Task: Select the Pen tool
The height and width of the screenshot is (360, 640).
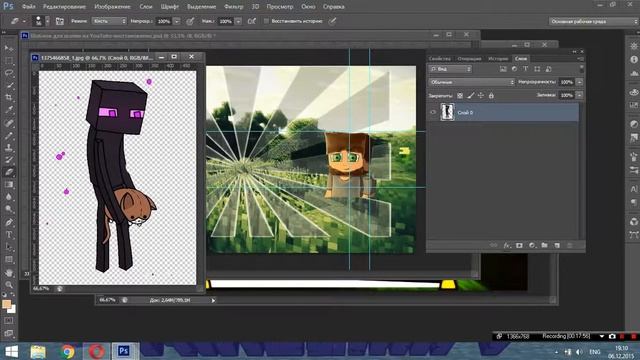Action: [x=9, y=222]
